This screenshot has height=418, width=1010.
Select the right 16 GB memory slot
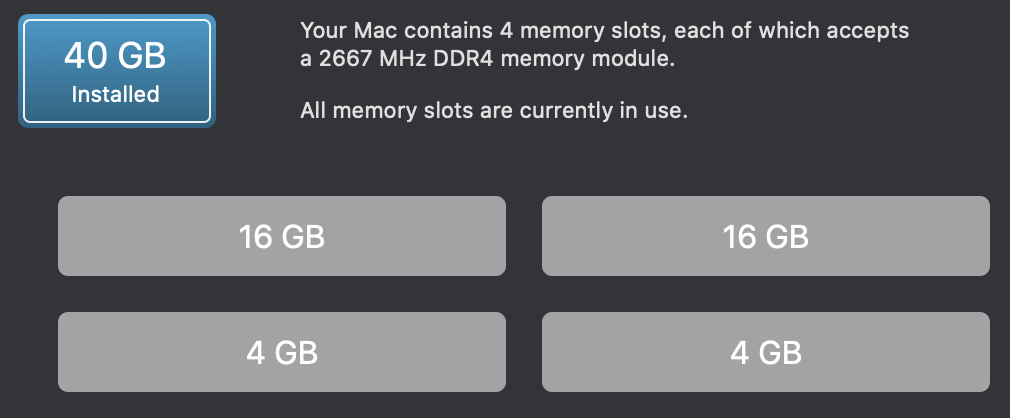pos(765,236)
